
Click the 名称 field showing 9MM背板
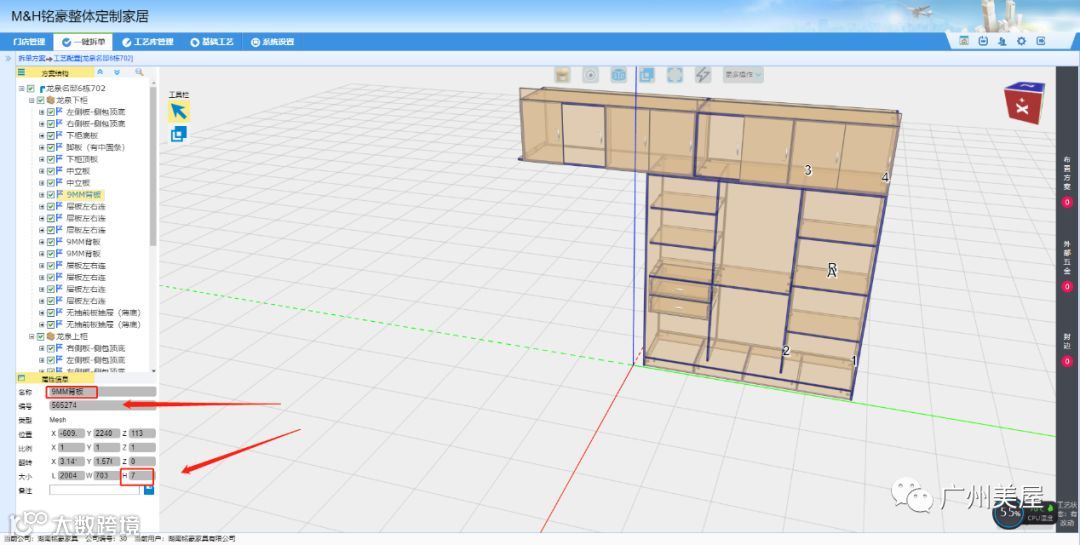click(103, 392)
